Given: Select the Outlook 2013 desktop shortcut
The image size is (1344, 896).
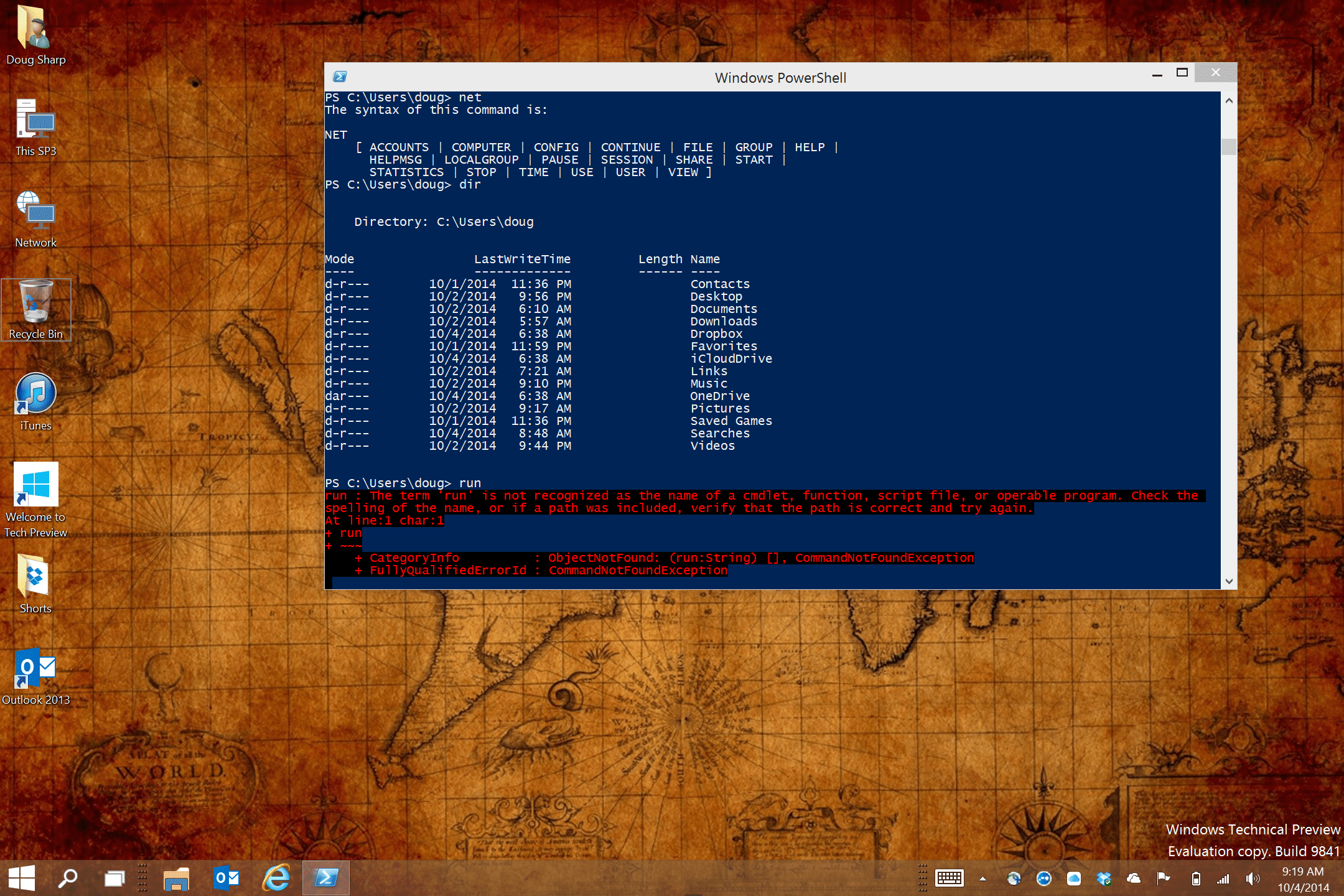Looking at the screenshot, I should click(35, 676).
